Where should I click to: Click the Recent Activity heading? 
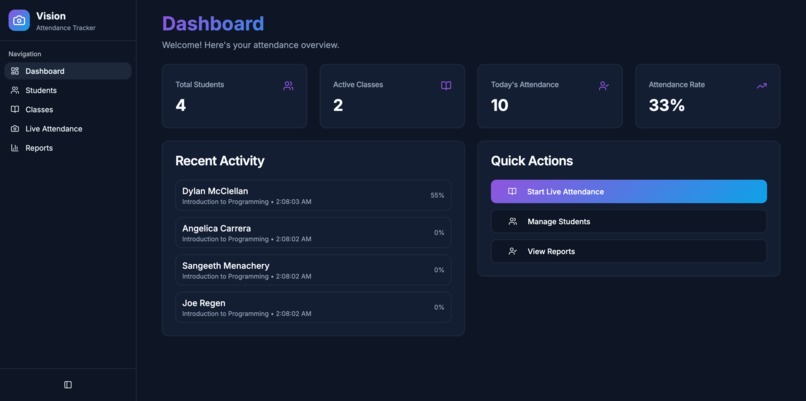[x=219, y=161]
